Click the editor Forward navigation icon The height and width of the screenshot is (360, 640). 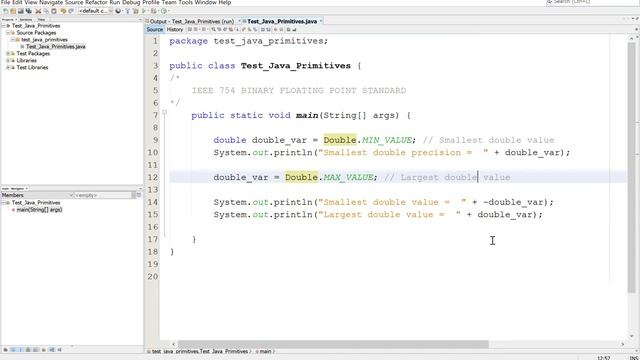tap(204, 29)
